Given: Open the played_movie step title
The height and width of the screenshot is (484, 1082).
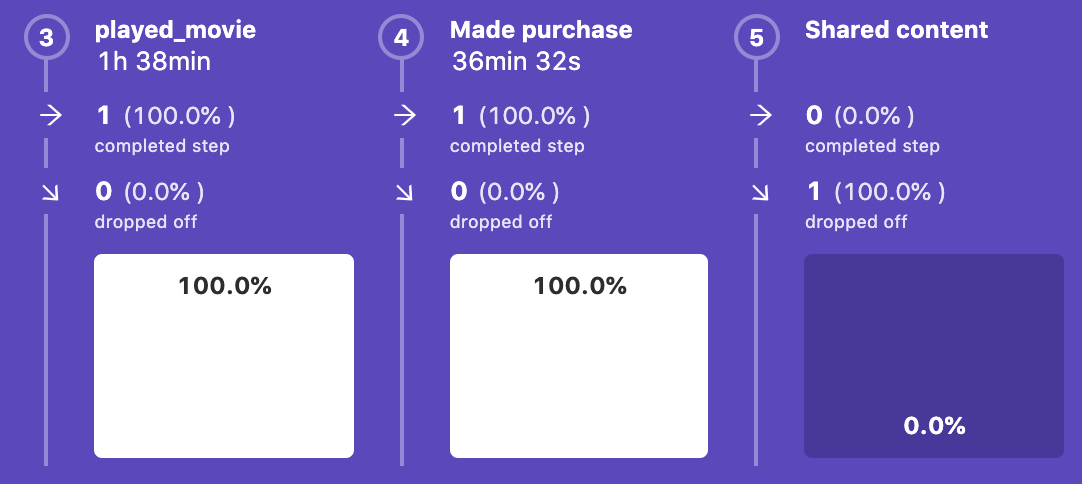Looking at the screenshot, I should pos(175,30).
